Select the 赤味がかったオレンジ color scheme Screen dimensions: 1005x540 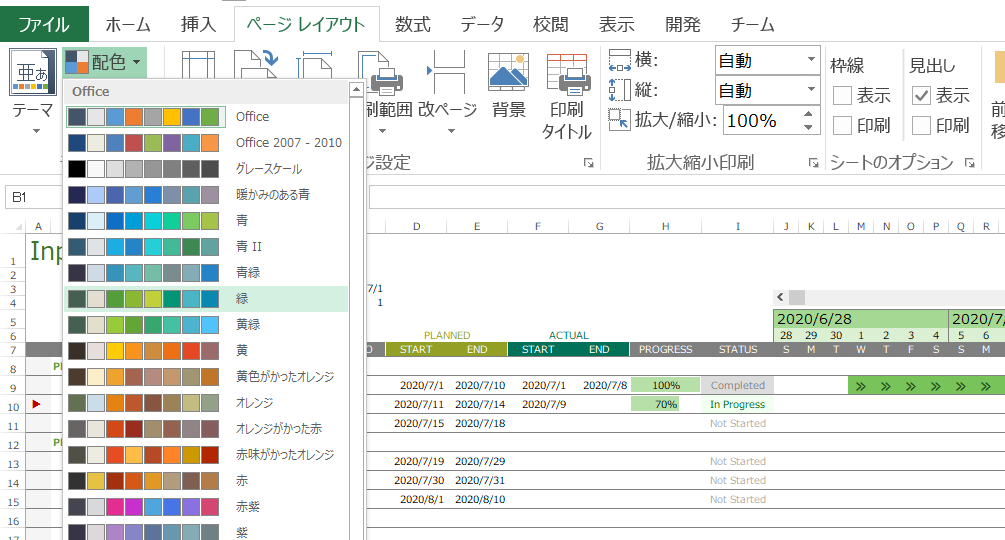click(206, 454)
